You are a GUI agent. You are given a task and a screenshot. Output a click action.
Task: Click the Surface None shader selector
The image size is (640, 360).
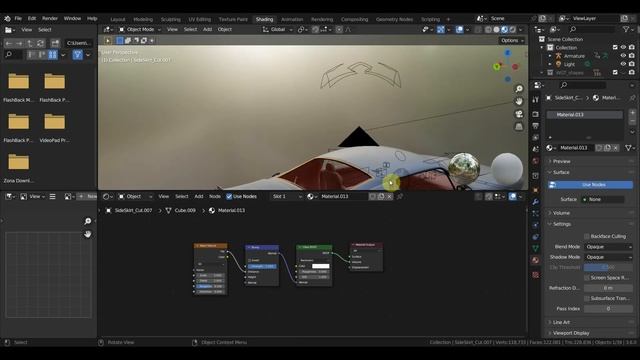click(602, 200)
